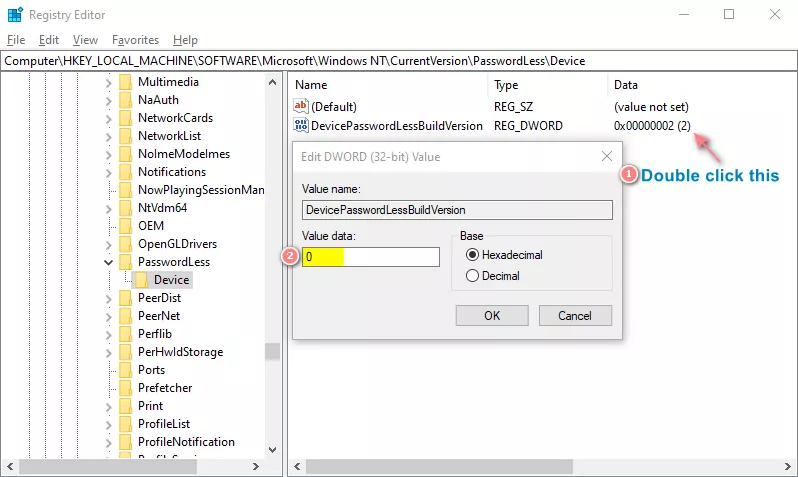Confirm the DWORD edit with OK
The image size is (798, 477).
(492, 316)
